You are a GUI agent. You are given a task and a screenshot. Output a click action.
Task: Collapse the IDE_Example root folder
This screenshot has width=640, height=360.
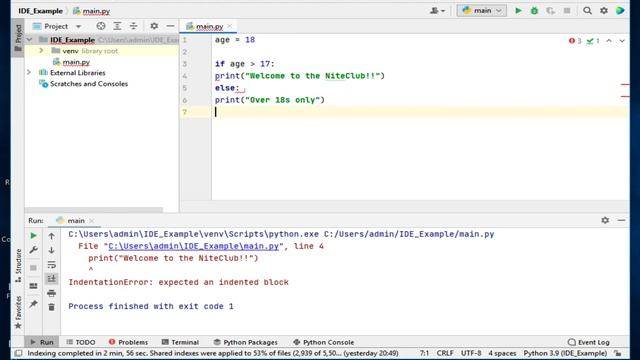[29, 40]
